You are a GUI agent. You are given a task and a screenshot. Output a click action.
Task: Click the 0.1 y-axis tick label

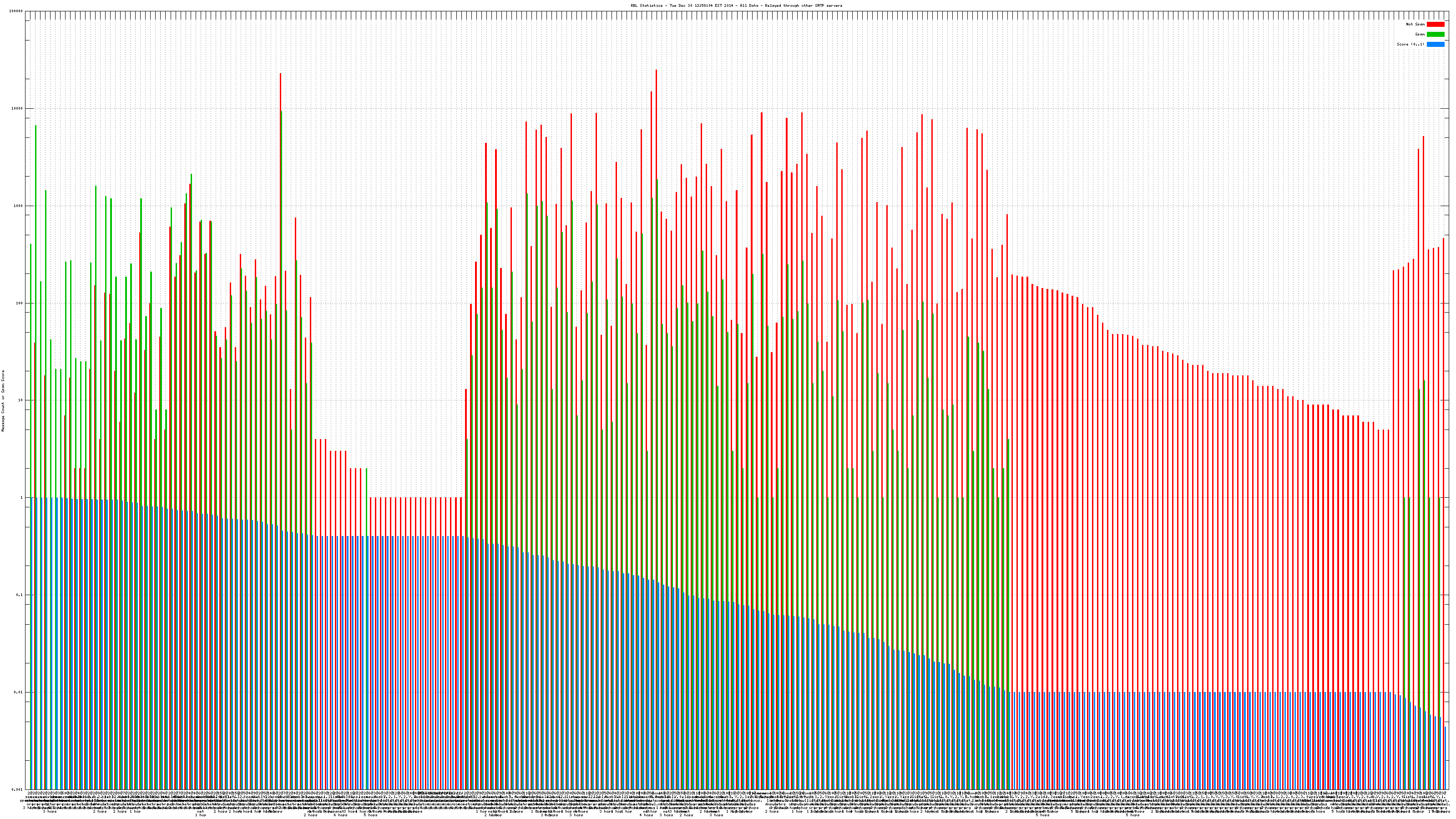click(x=20, y=595)
